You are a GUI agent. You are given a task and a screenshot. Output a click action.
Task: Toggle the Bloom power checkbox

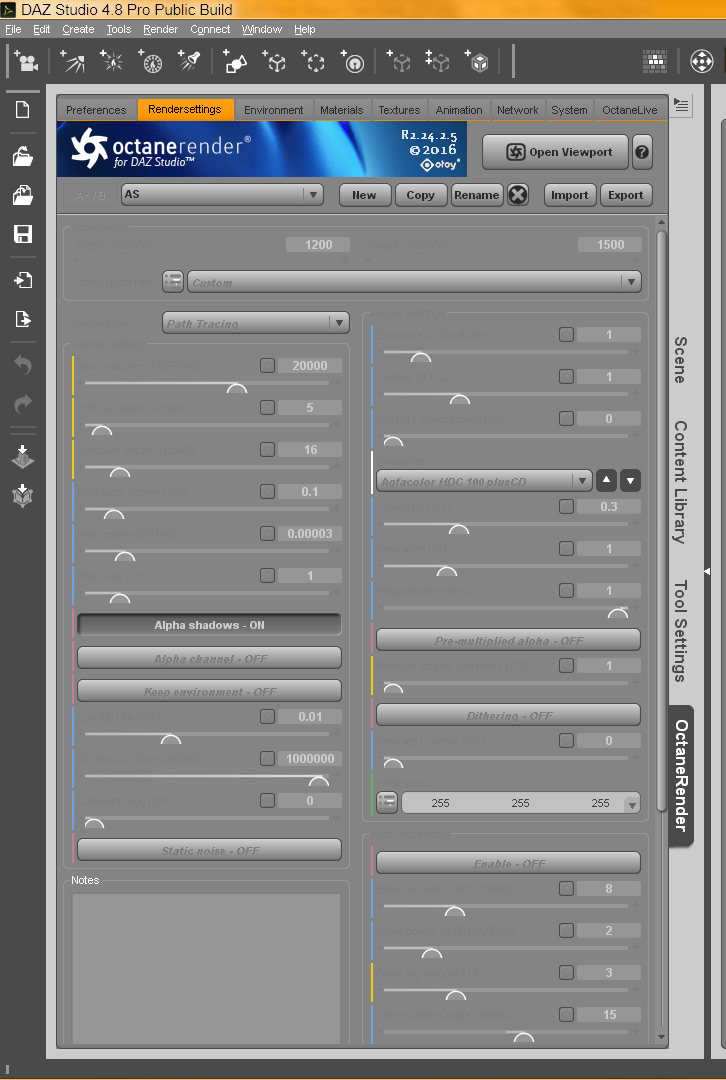click(x=566, y=889)
